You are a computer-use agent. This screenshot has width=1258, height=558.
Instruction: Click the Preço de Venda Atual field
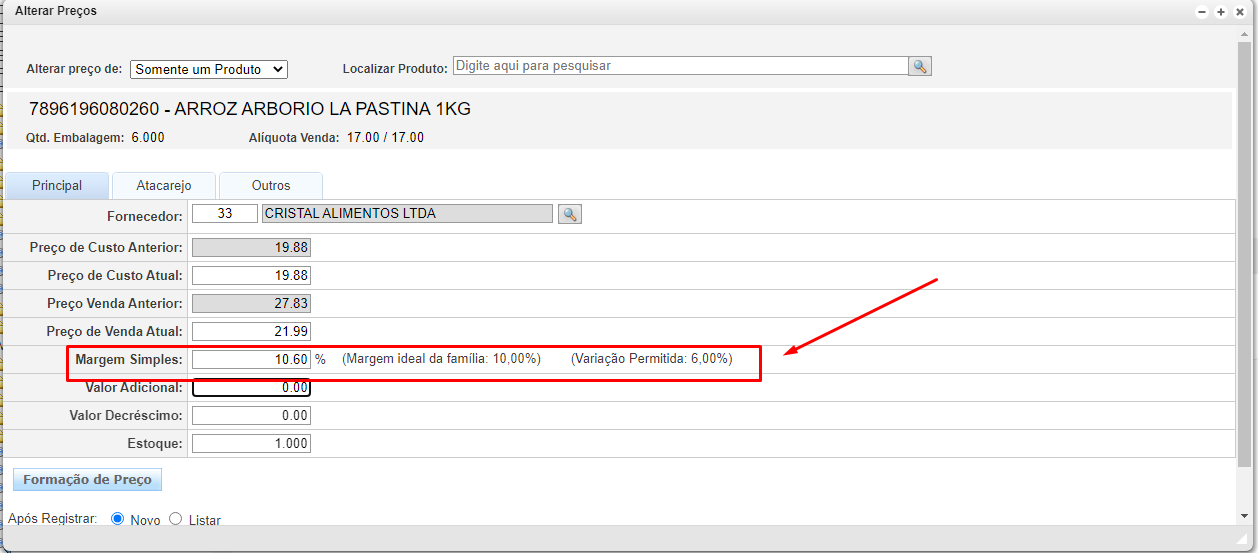coord(251,331)
